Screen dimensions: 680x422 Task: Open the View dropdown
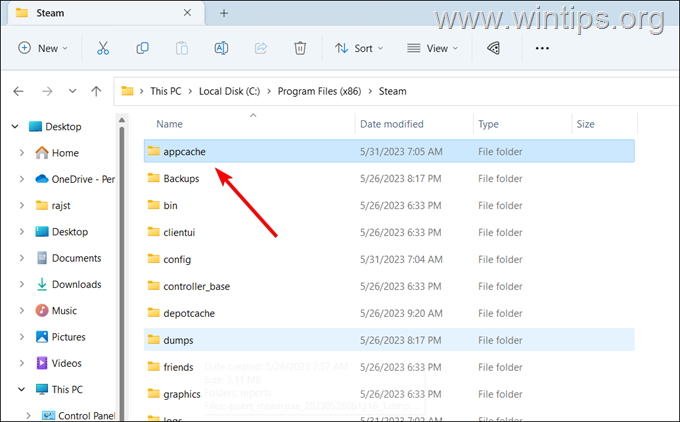(x=432, y=48)
